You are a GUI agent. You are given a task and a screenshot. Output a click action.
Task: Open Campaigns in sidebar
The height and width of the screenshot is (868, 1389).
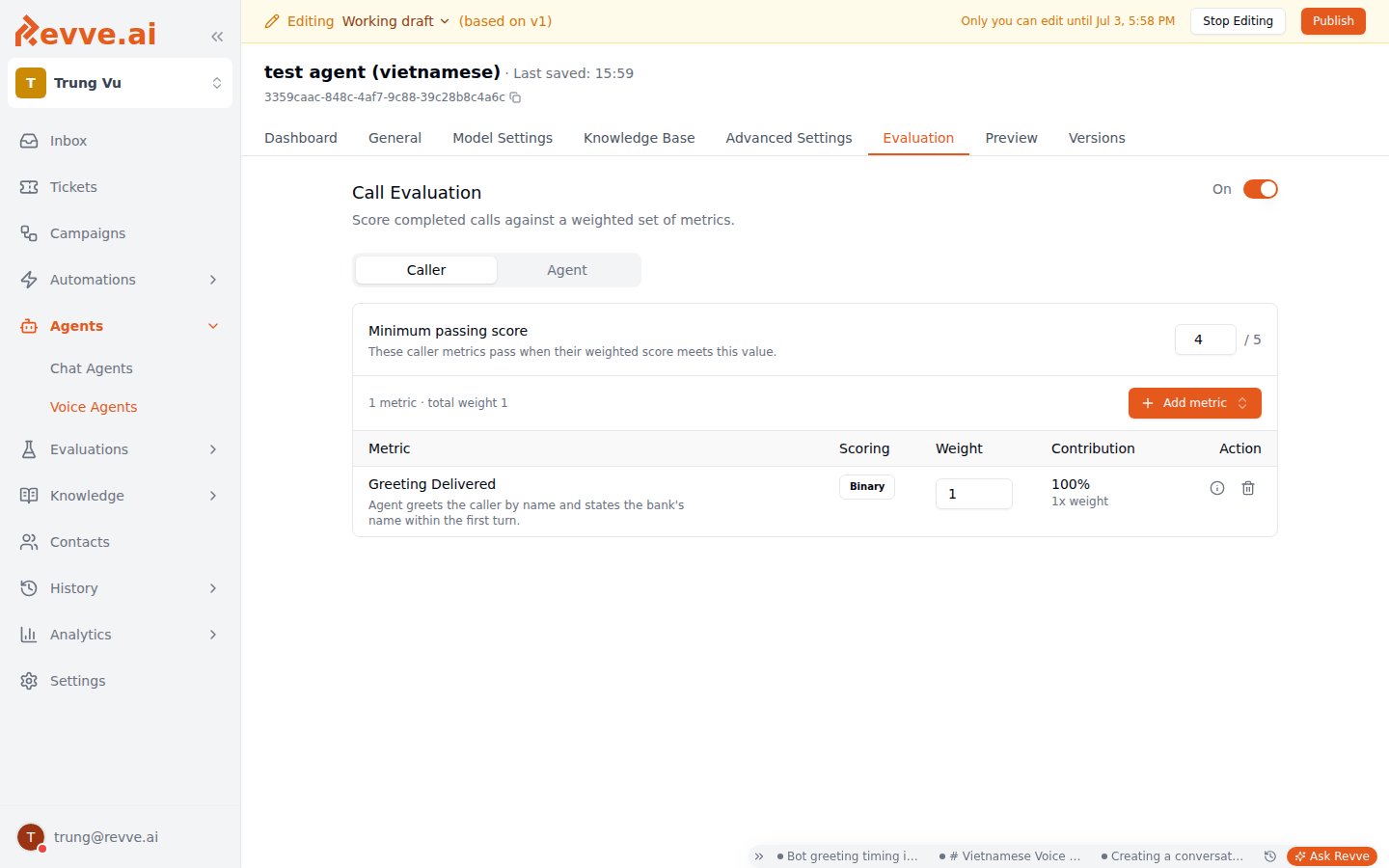[x=120, y=233]
